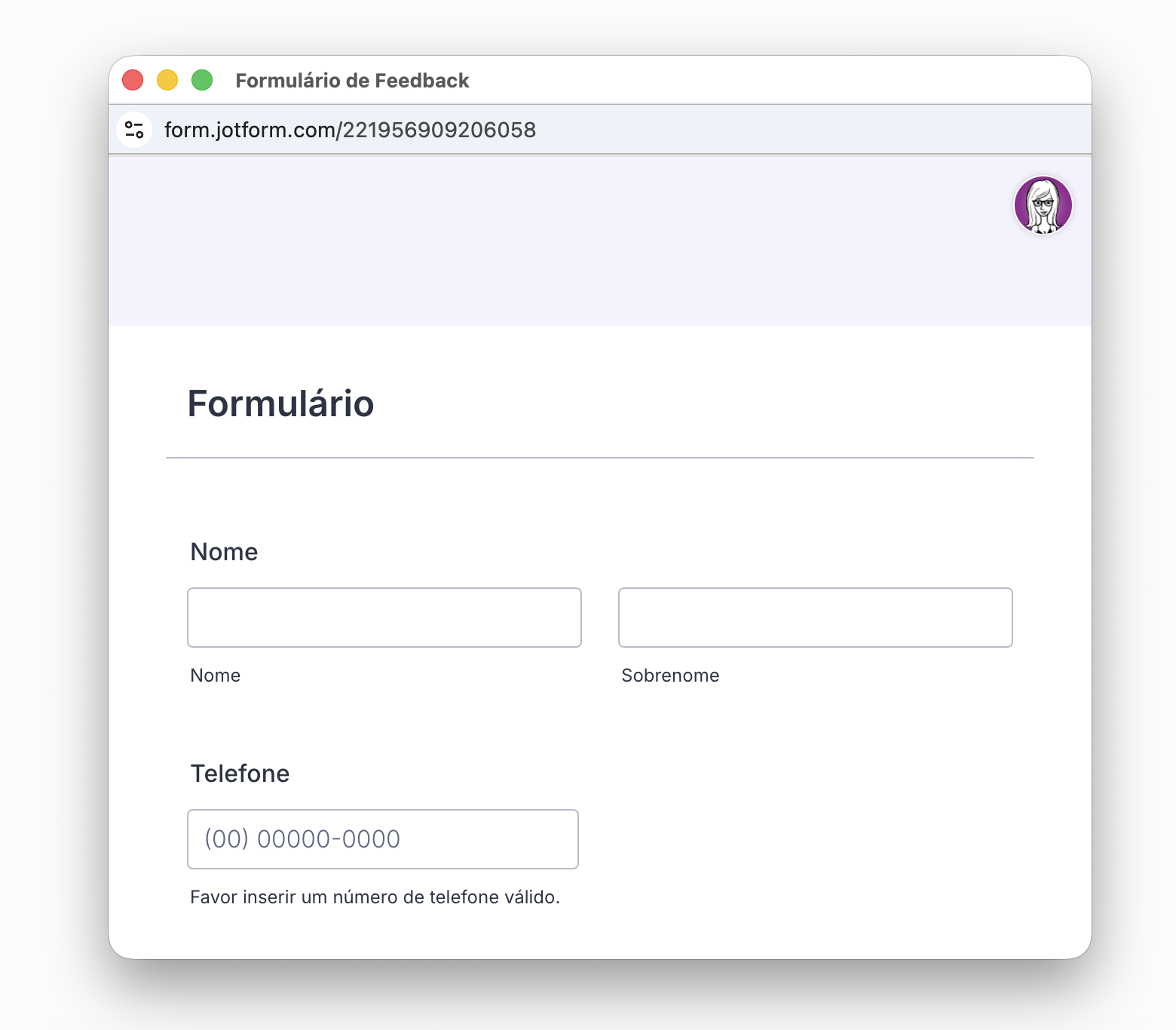Focus the first name input box

[x=384, y=618]
